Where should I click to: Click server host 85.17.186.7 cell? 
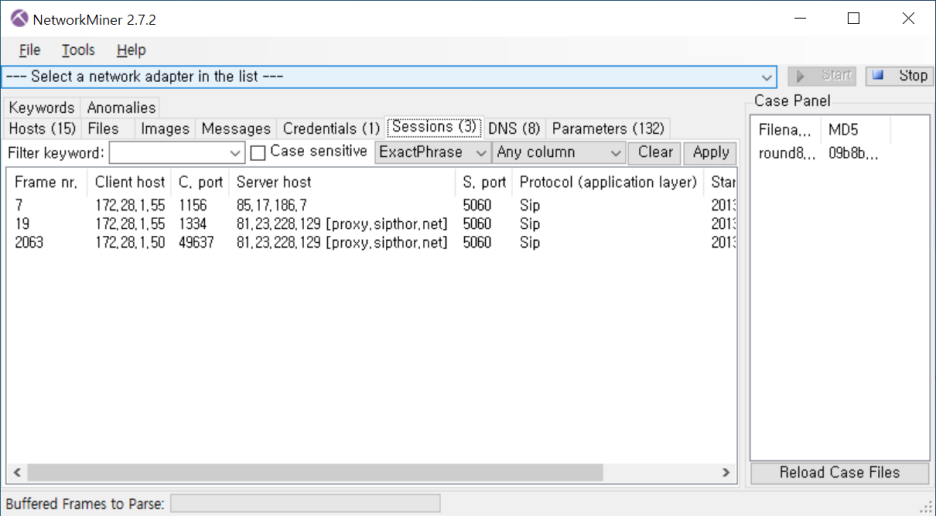pos(272,205)
